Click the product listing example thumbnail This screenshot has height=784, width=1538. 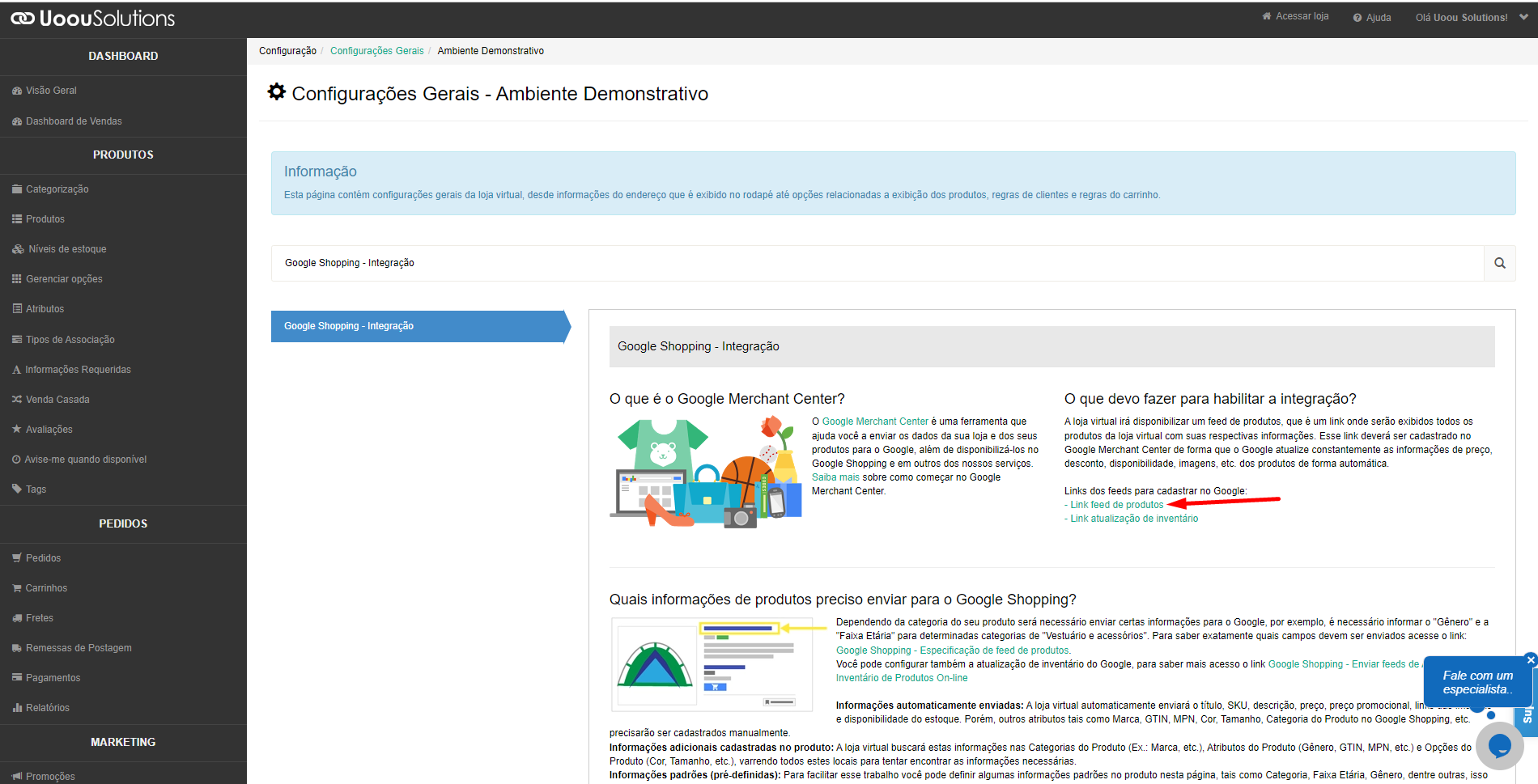(712, 664)
